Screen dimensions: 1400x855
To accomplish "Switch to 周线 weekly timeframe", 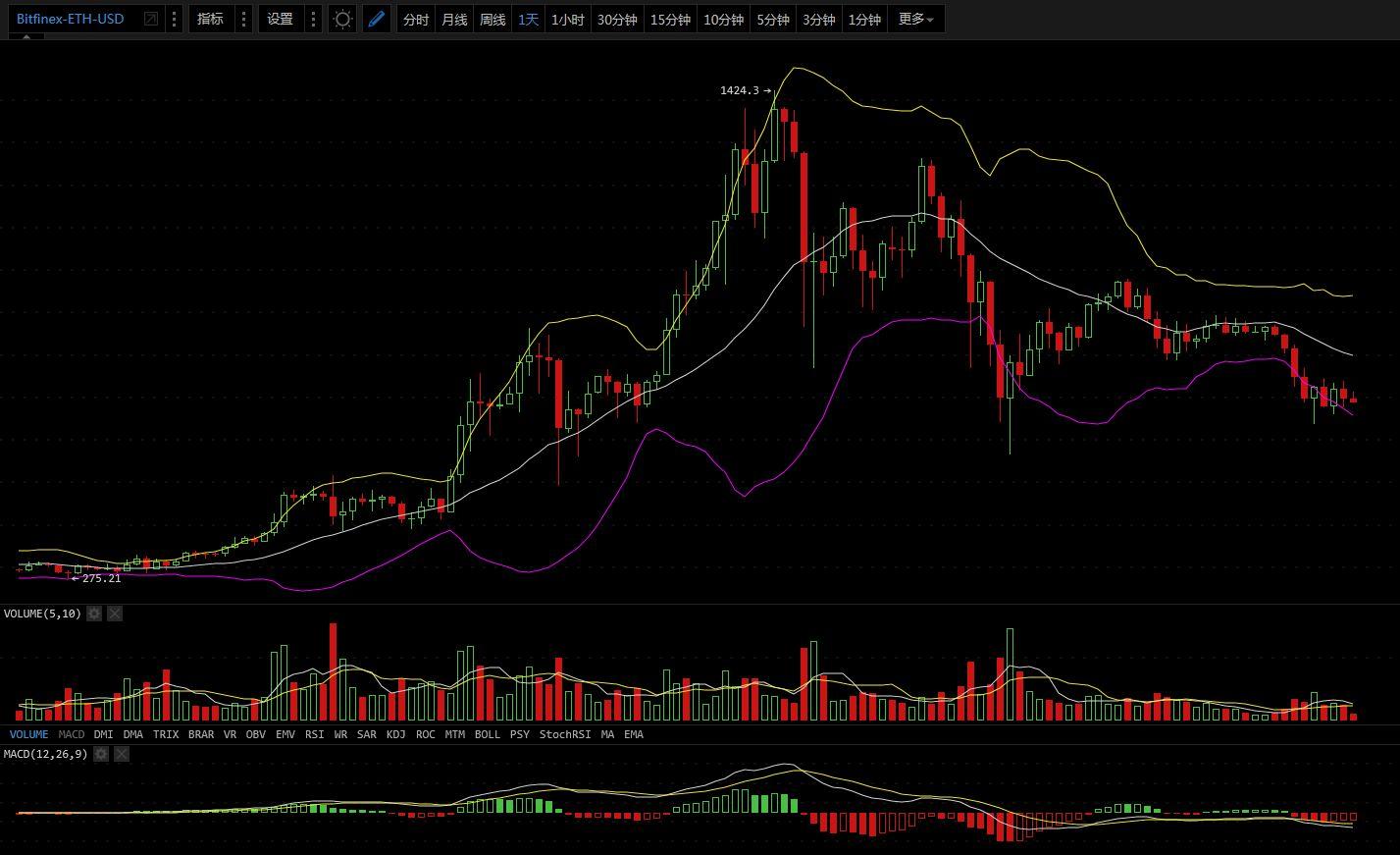I will pos(493,20).
